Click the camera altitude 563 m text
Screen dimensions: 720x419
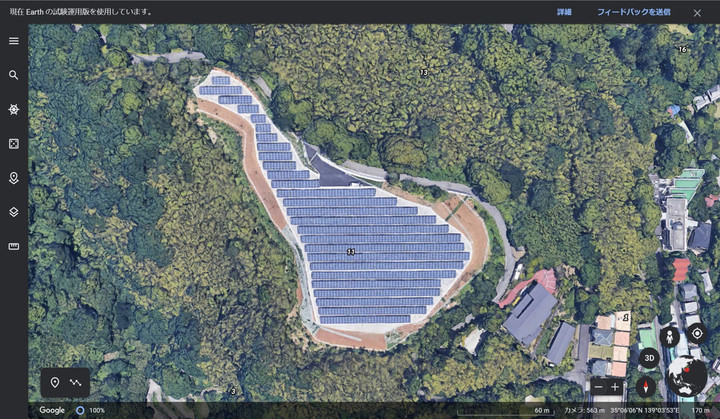click(x=585, y=410)
